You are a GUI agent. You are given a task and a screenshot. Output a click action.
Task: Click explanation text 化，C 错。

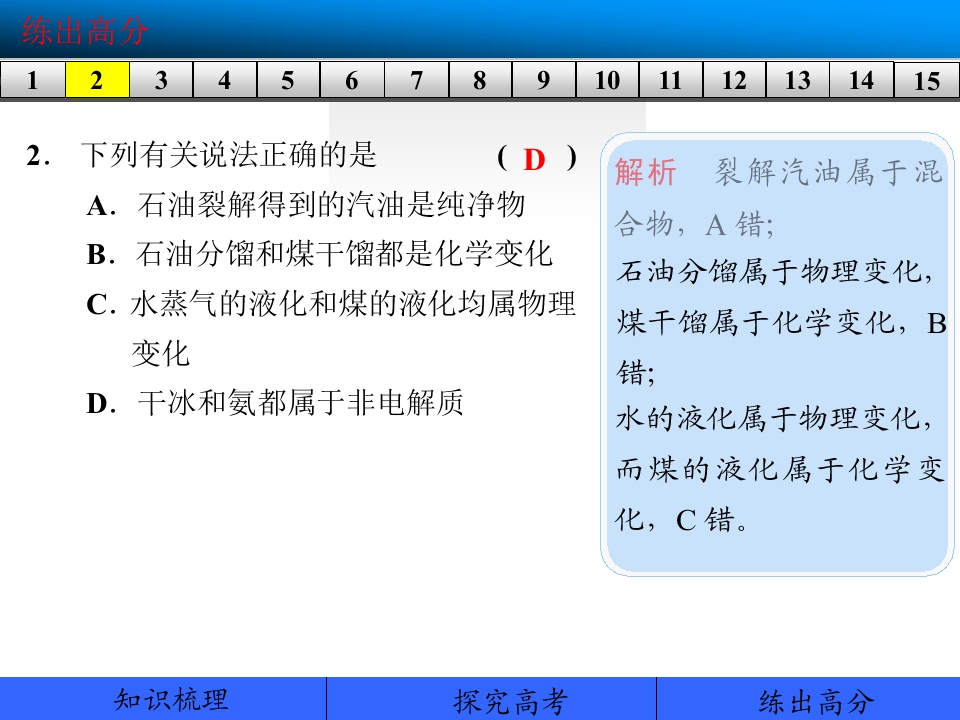[681, 520]
